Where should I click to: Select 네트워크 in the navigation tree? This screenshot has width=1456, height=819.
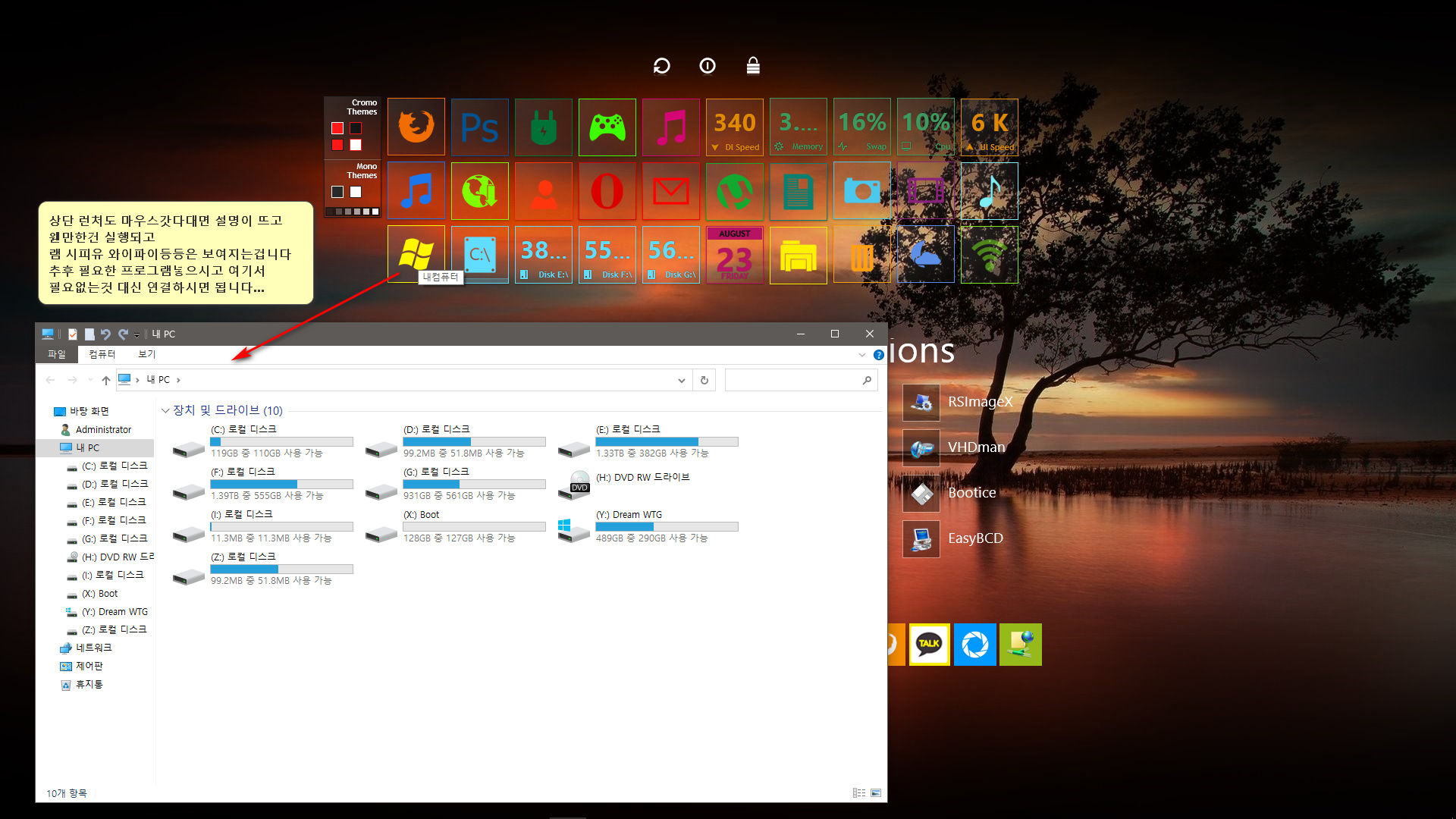[86, 648]
